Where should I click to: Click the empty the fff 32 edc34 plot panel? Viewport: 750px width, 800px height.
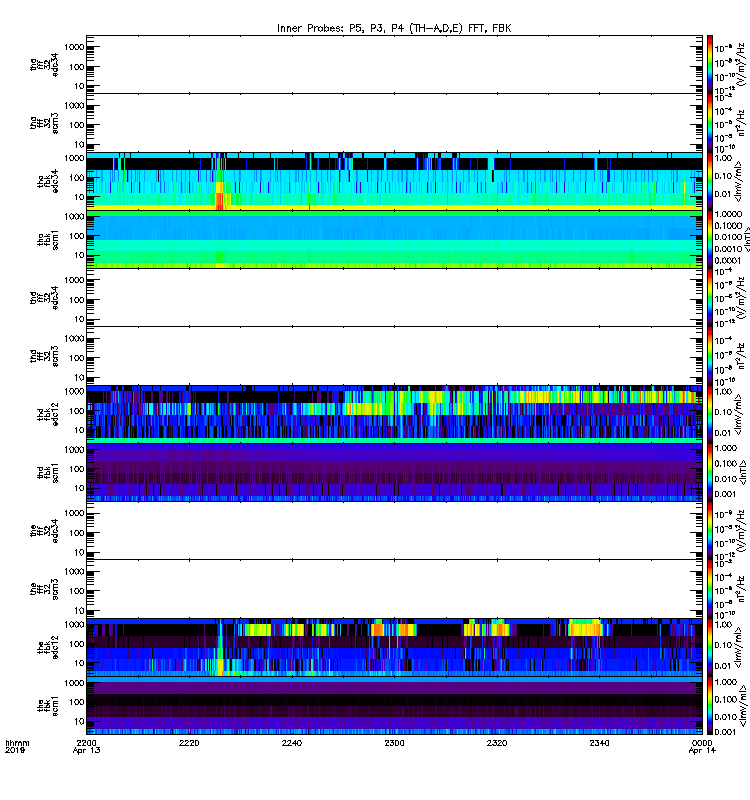394,531
